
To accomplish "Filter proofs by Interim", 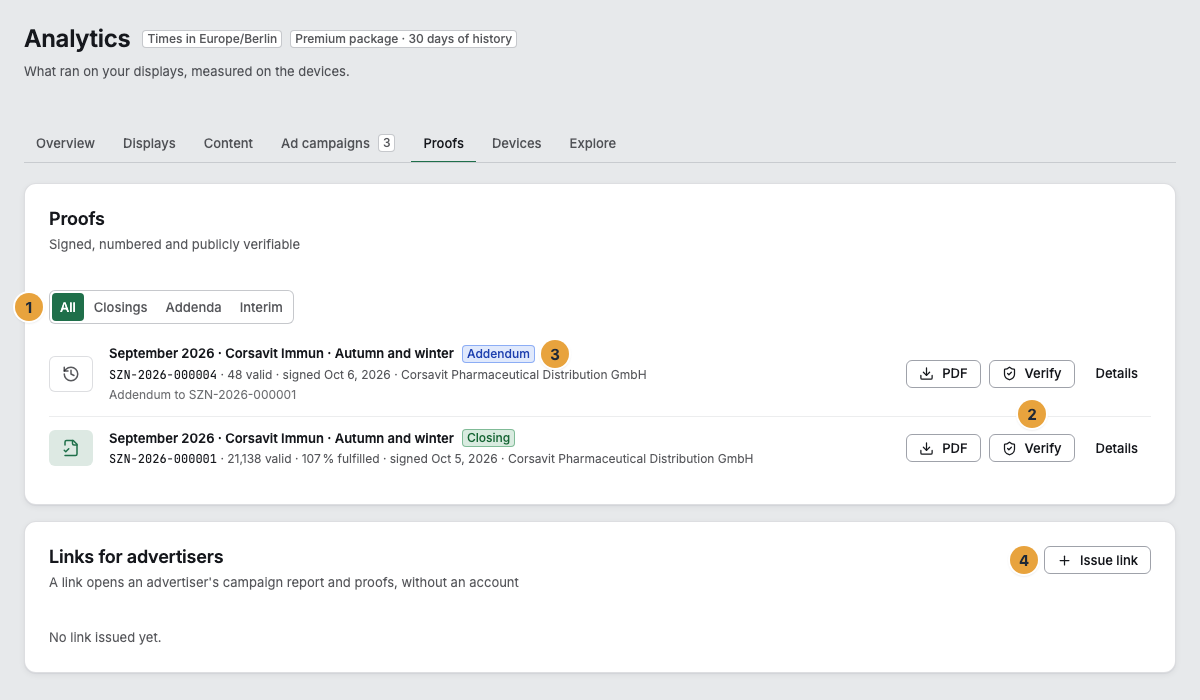I will tap(261, 307).
